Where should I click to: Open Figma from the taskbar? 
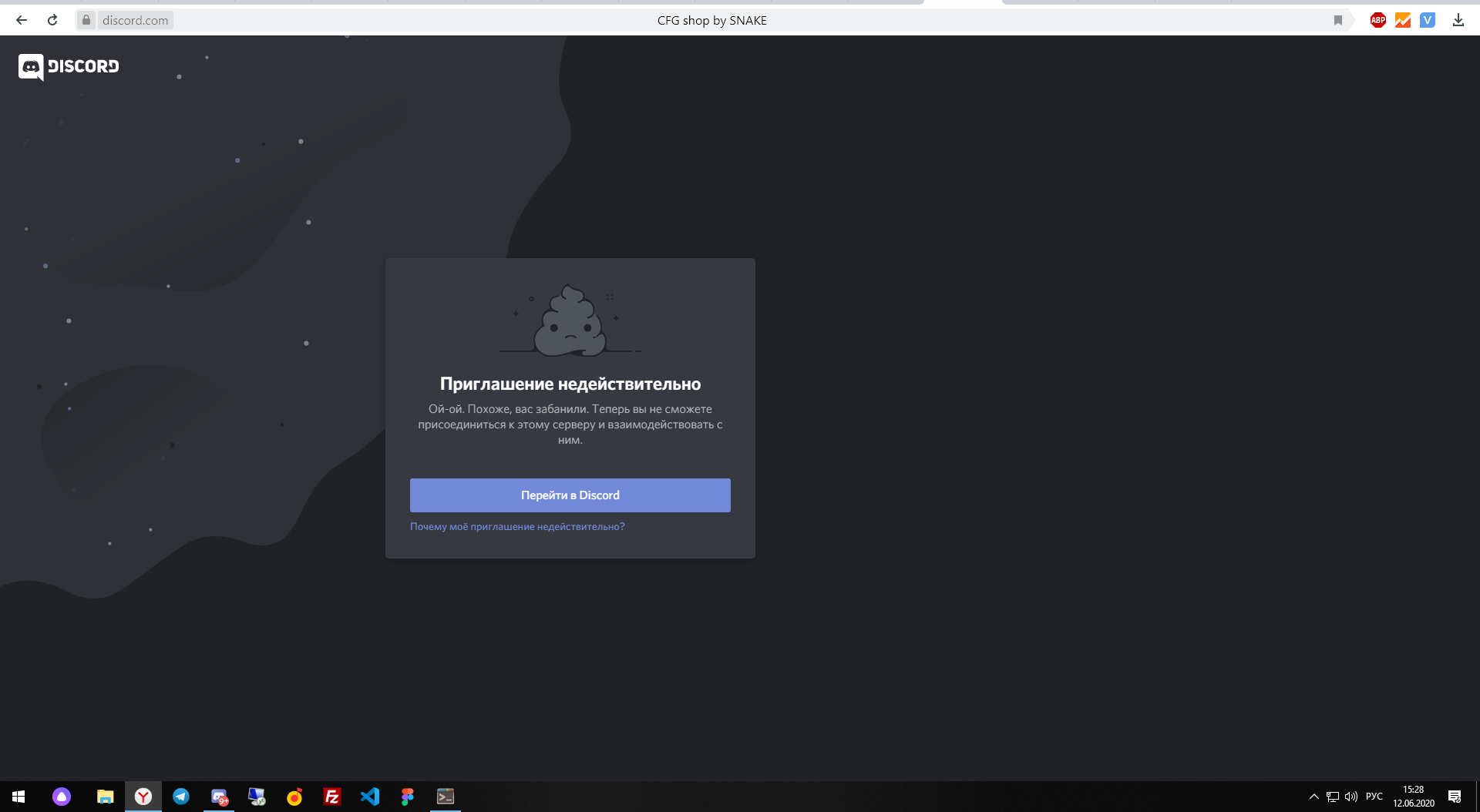[x=408, y=797]
